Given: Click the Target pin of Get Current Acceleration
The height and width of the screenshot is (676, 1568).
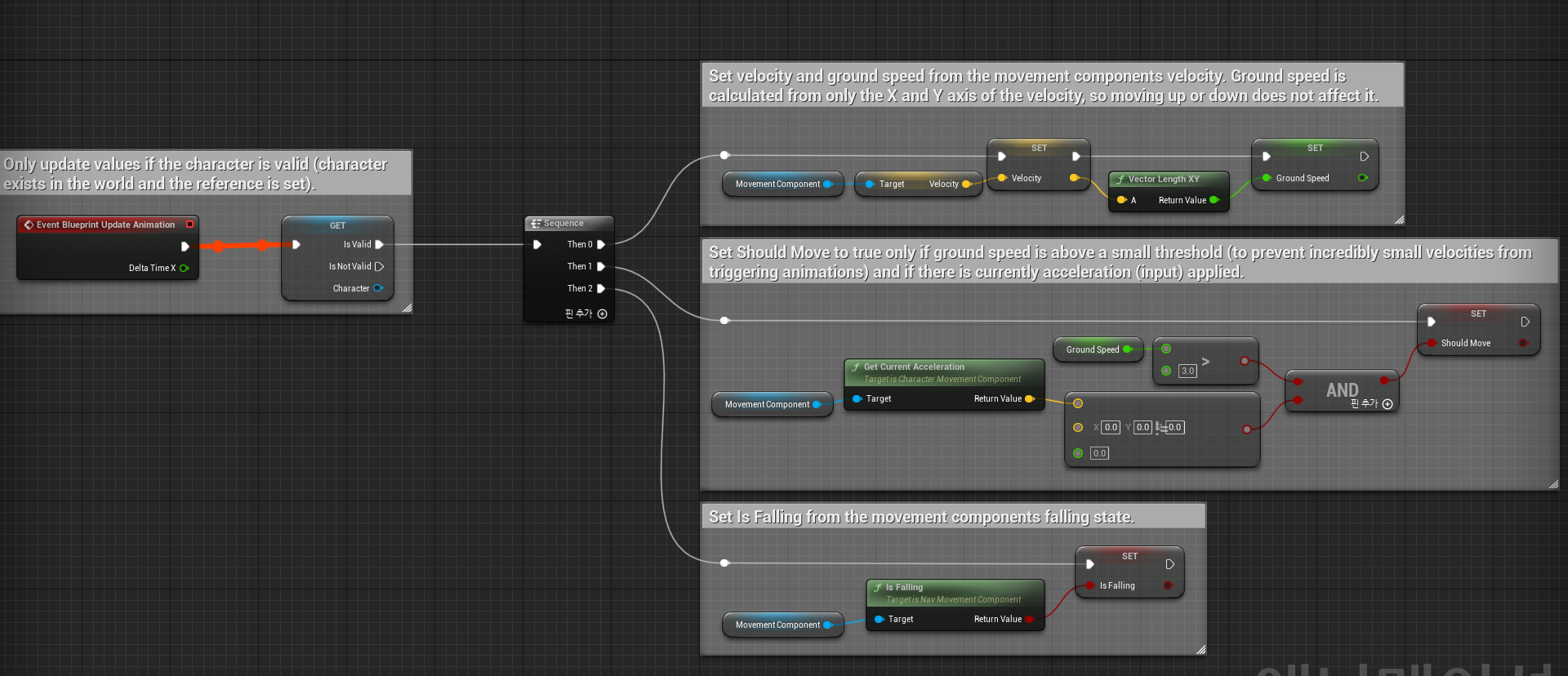Looking at the screenshot, I should (857, 398).
